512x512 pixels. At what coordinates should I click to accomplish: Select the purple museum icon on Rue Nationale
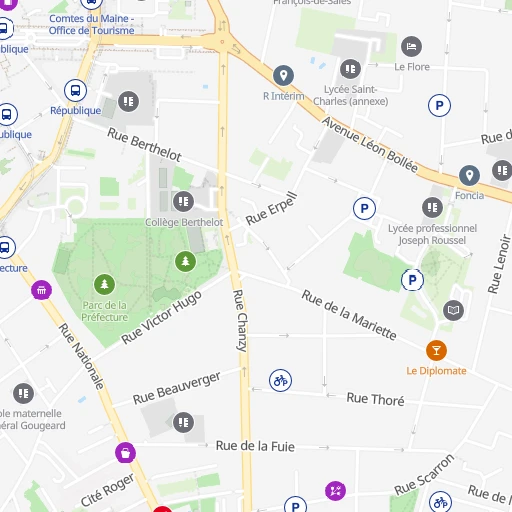click(42, 290)
